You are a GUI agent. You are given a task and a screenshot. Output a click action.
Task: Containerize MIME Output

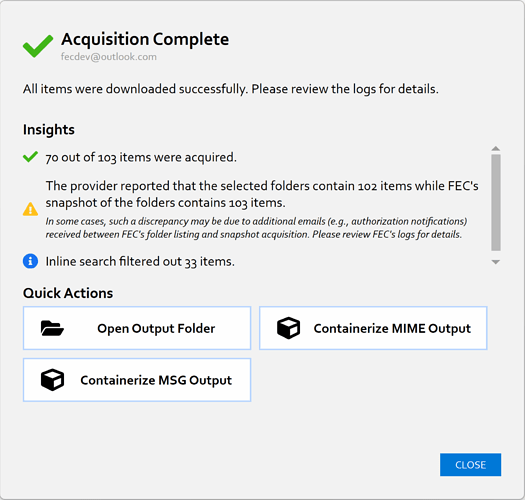click(373, 328)
